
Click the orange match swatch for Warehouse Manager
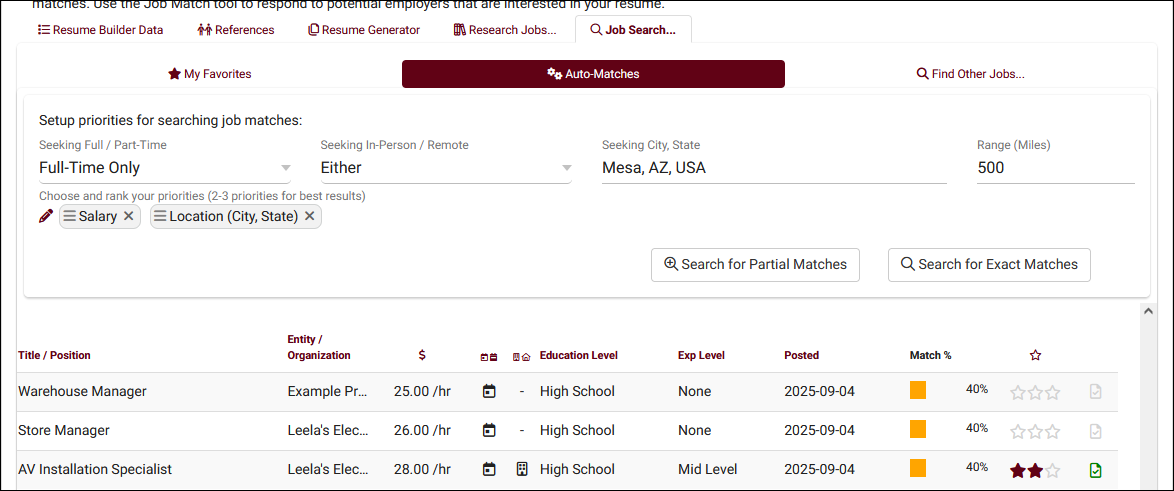918,391
